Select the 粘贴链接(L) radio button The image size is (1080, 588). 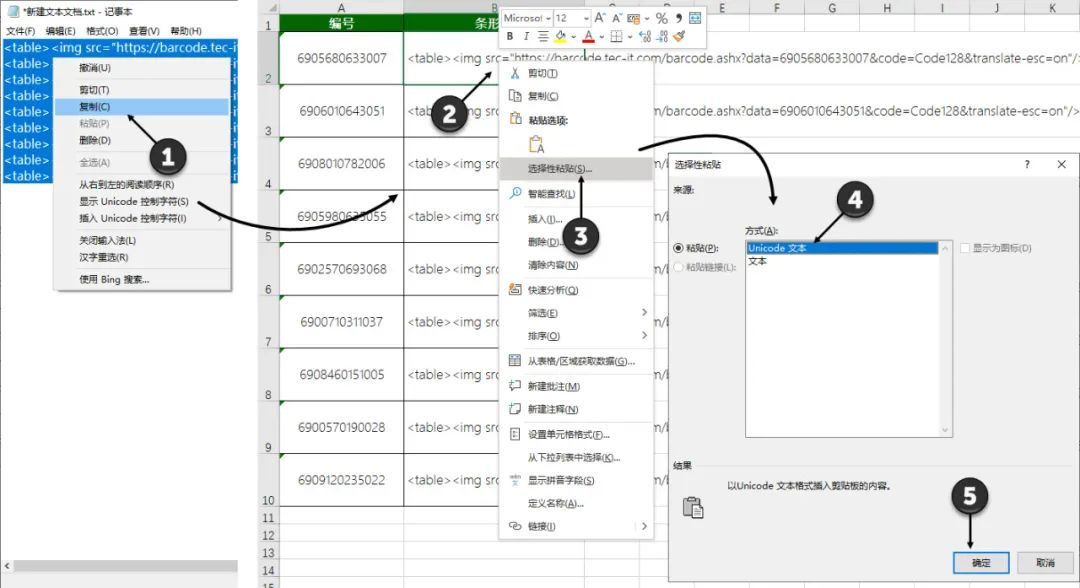click(x=678, y=267)
